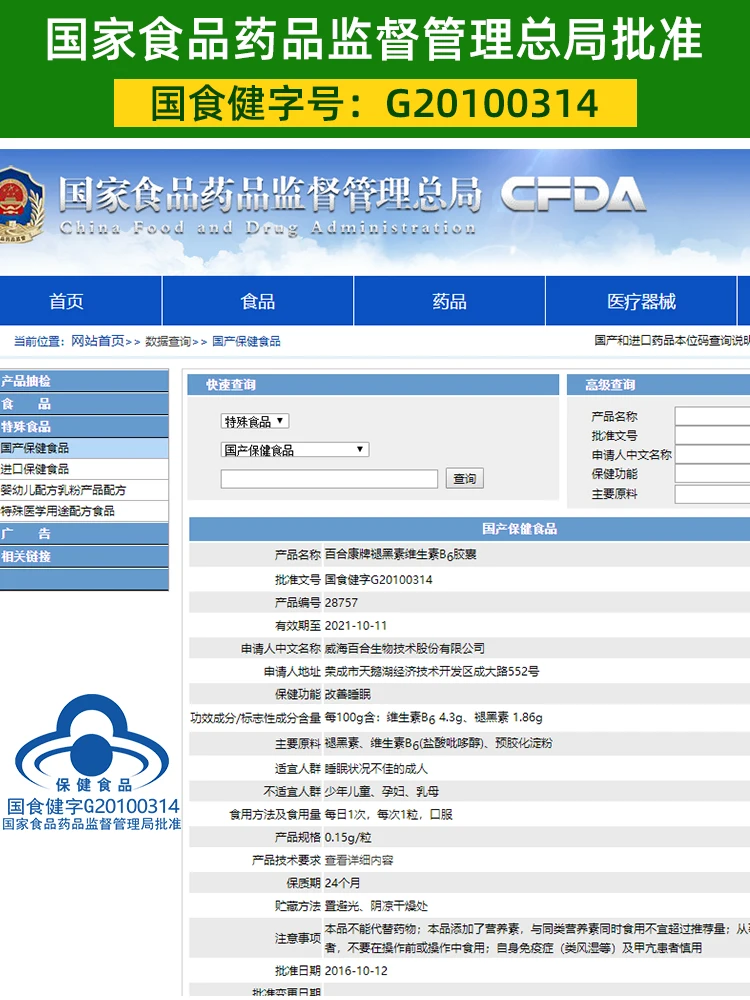Select 进口保健食品 in the sidebar
Screen dimensions: 750x1000
click(84, 469)
